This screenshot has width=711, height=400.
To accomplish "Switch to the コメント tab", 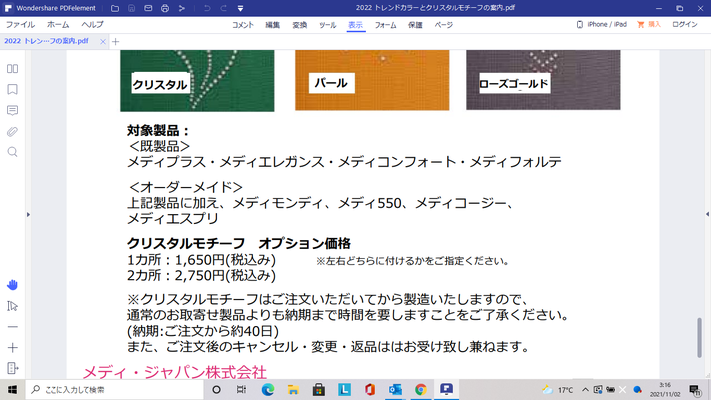I will [x=243, y=25].
